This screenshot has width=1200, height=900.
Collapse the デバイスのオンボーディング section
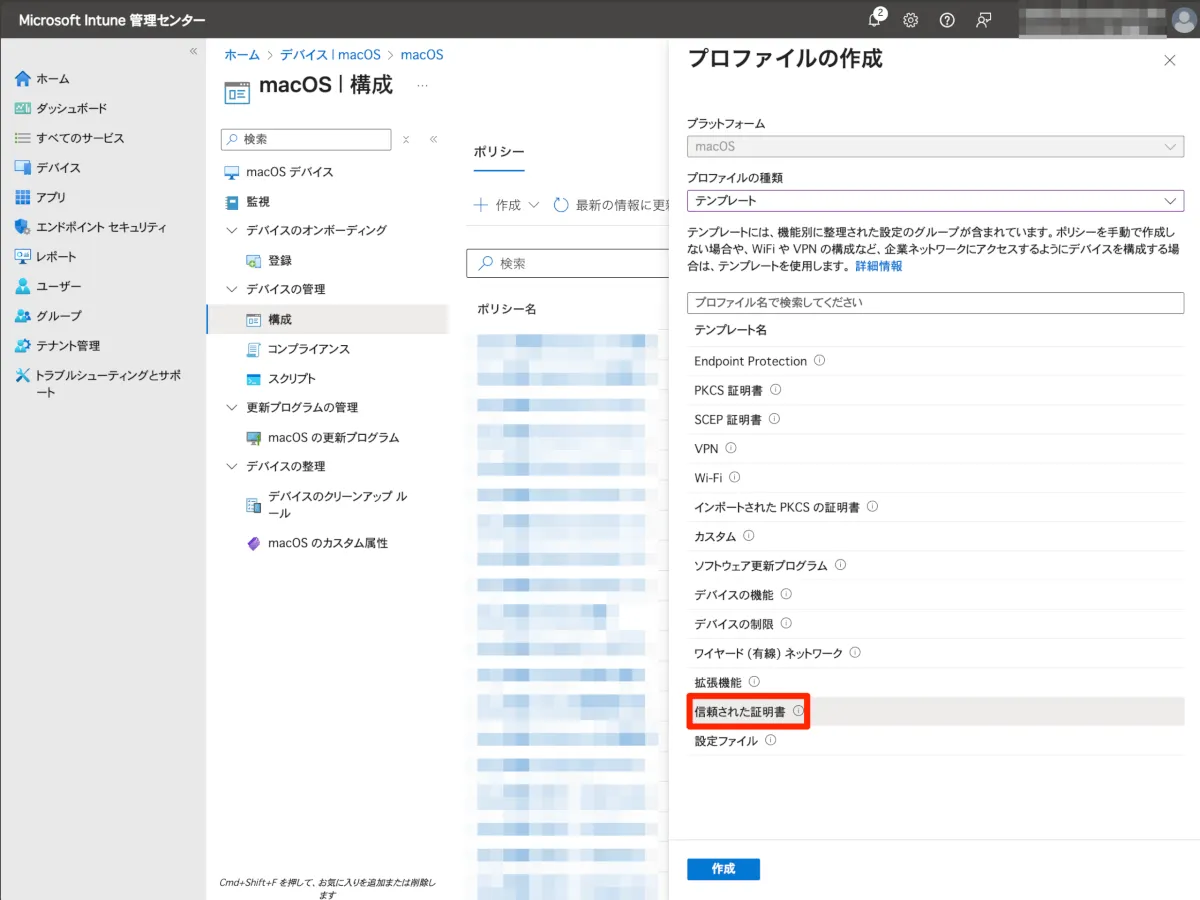coord(232,230)
